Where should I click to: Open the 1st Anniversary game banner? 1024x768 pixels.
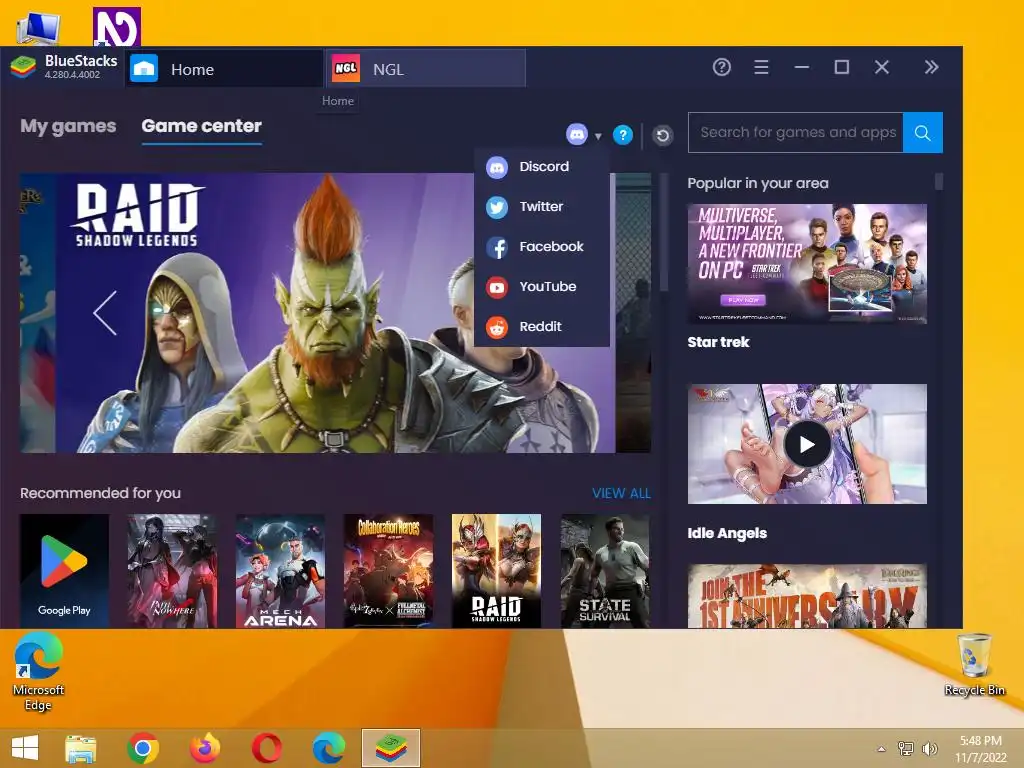[x=807, y=596]
